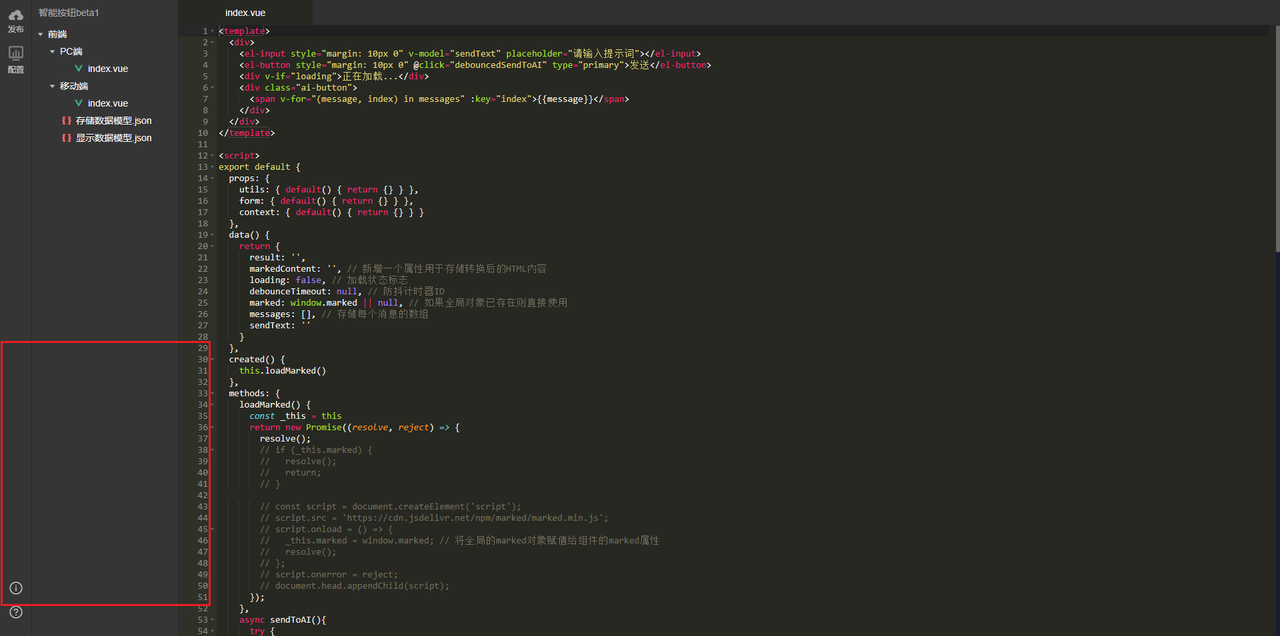The width and height of the screenshot is (1280, 636).
Task: Fold the template block at line 1
Action: 214,31
